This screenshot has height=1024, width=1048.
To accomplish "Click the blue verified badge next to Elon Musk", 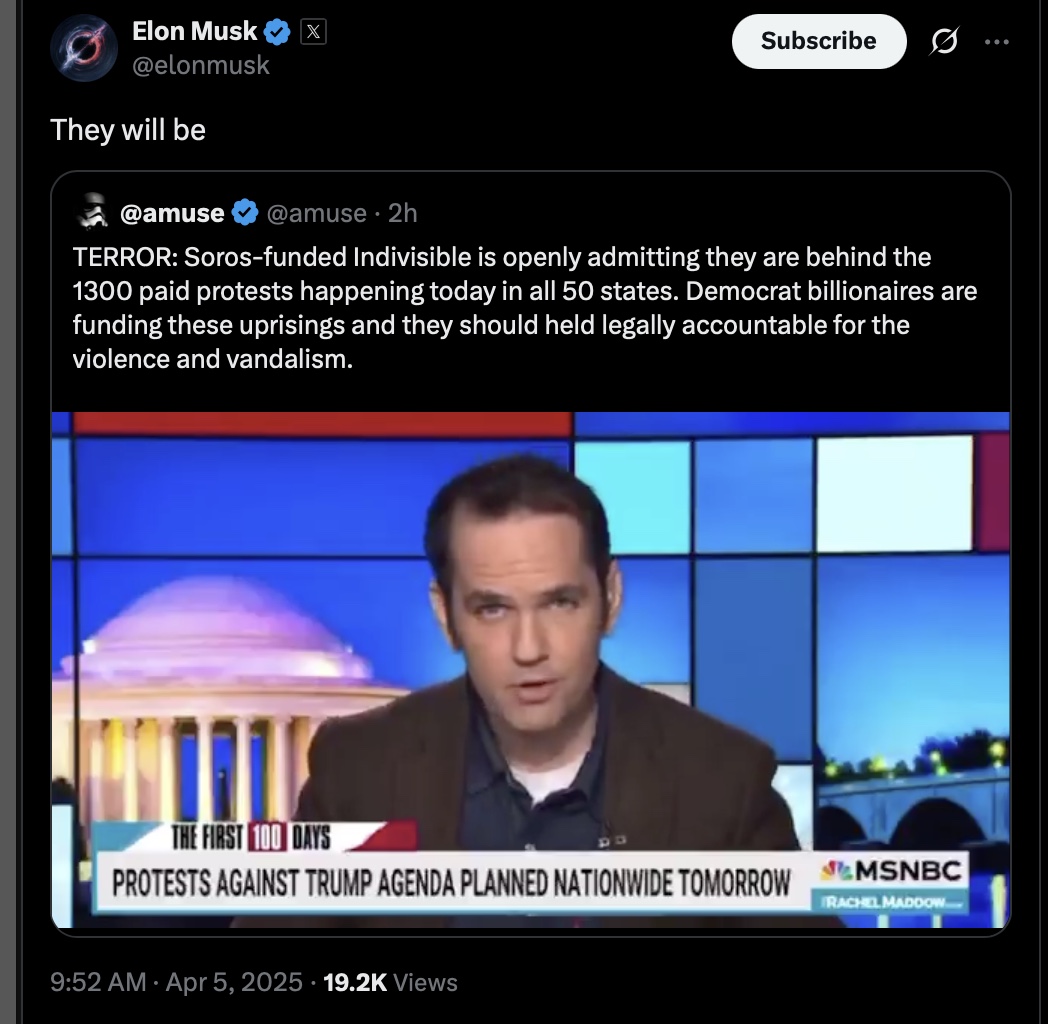I will pyautogui.click(x=277, y=31).
